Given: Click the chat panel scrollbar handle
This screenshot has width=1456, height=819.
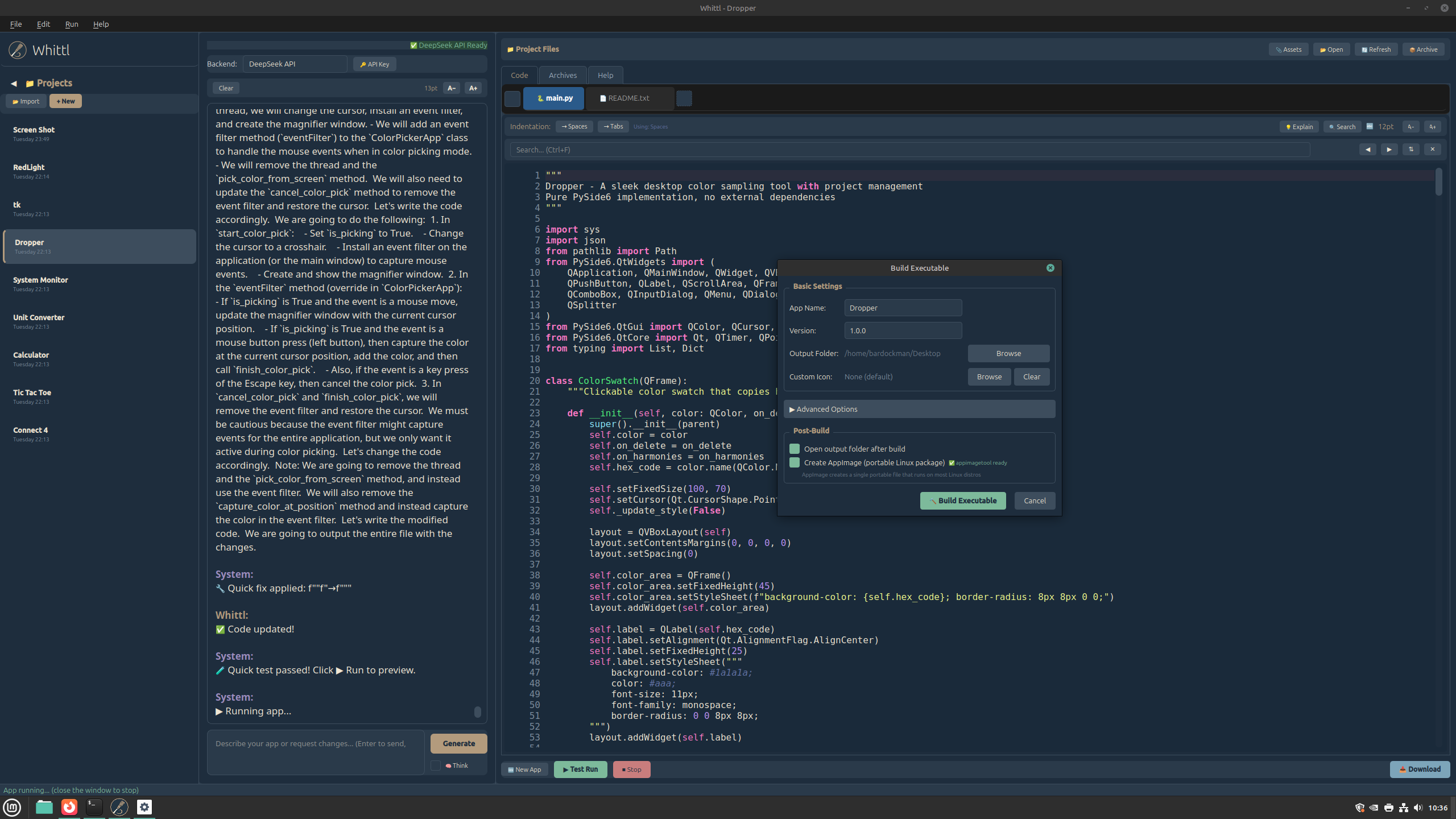Looking at the screenshot, I should click(478, 712).
